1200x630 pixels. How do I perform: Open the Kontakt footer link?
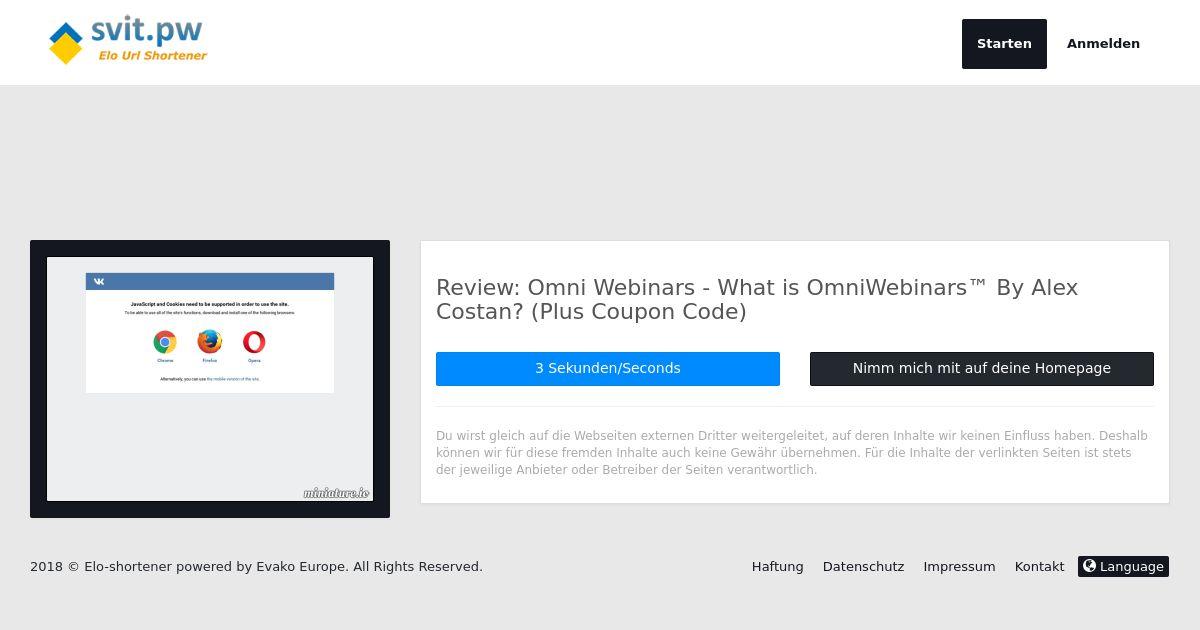1039,566
